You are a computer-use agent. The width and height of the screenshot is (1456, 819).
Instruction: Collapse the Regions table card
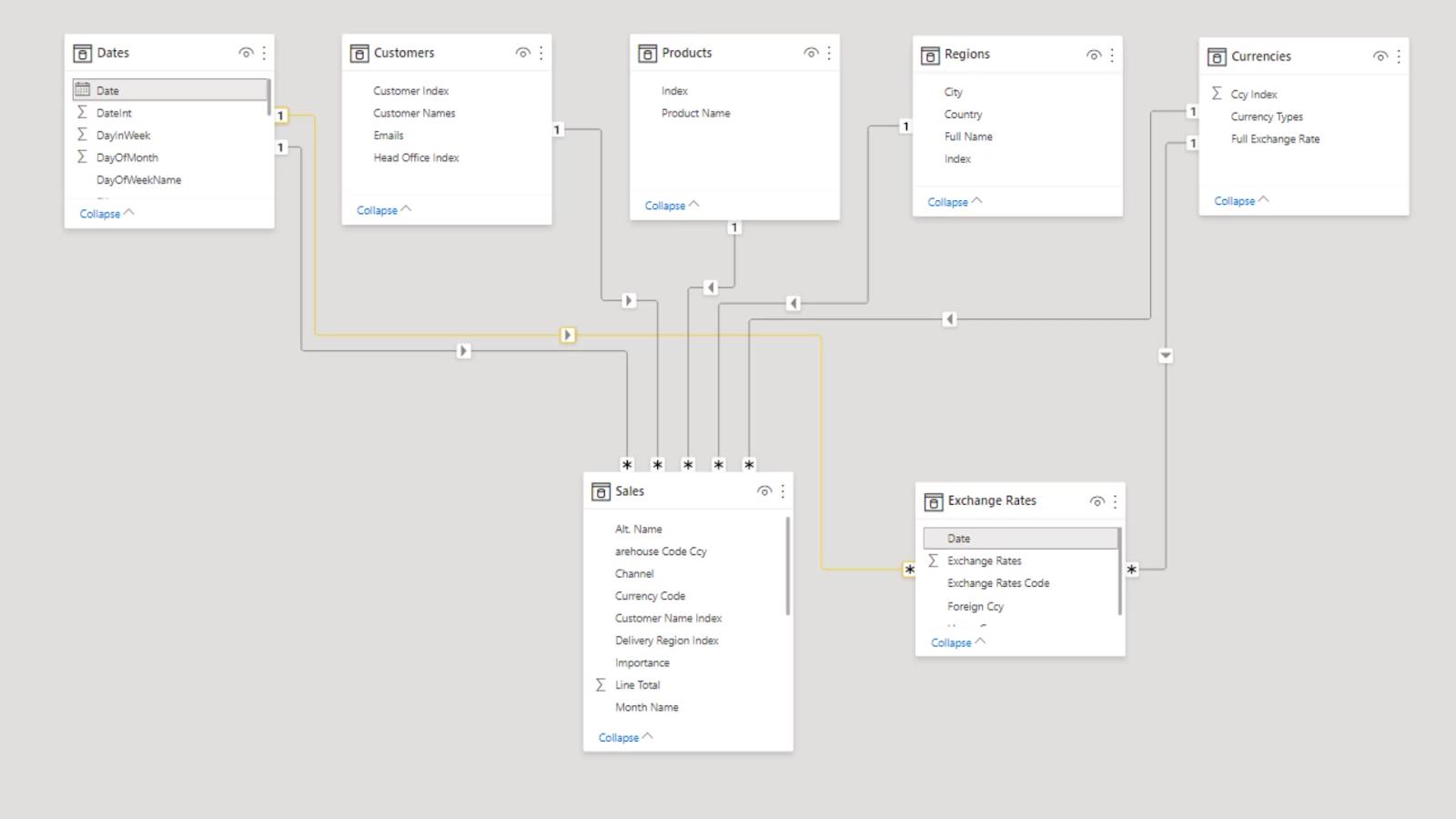point(955,202)
